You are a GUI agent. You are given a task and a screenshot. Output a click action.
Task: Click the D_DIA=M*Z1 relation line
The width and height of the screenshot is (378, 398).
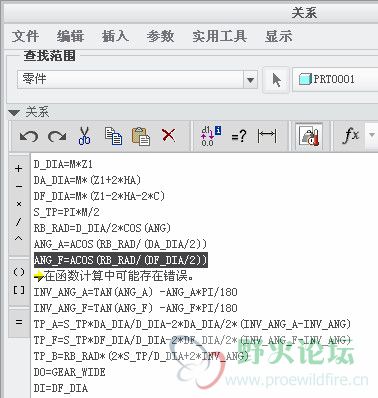click(63, 164)
